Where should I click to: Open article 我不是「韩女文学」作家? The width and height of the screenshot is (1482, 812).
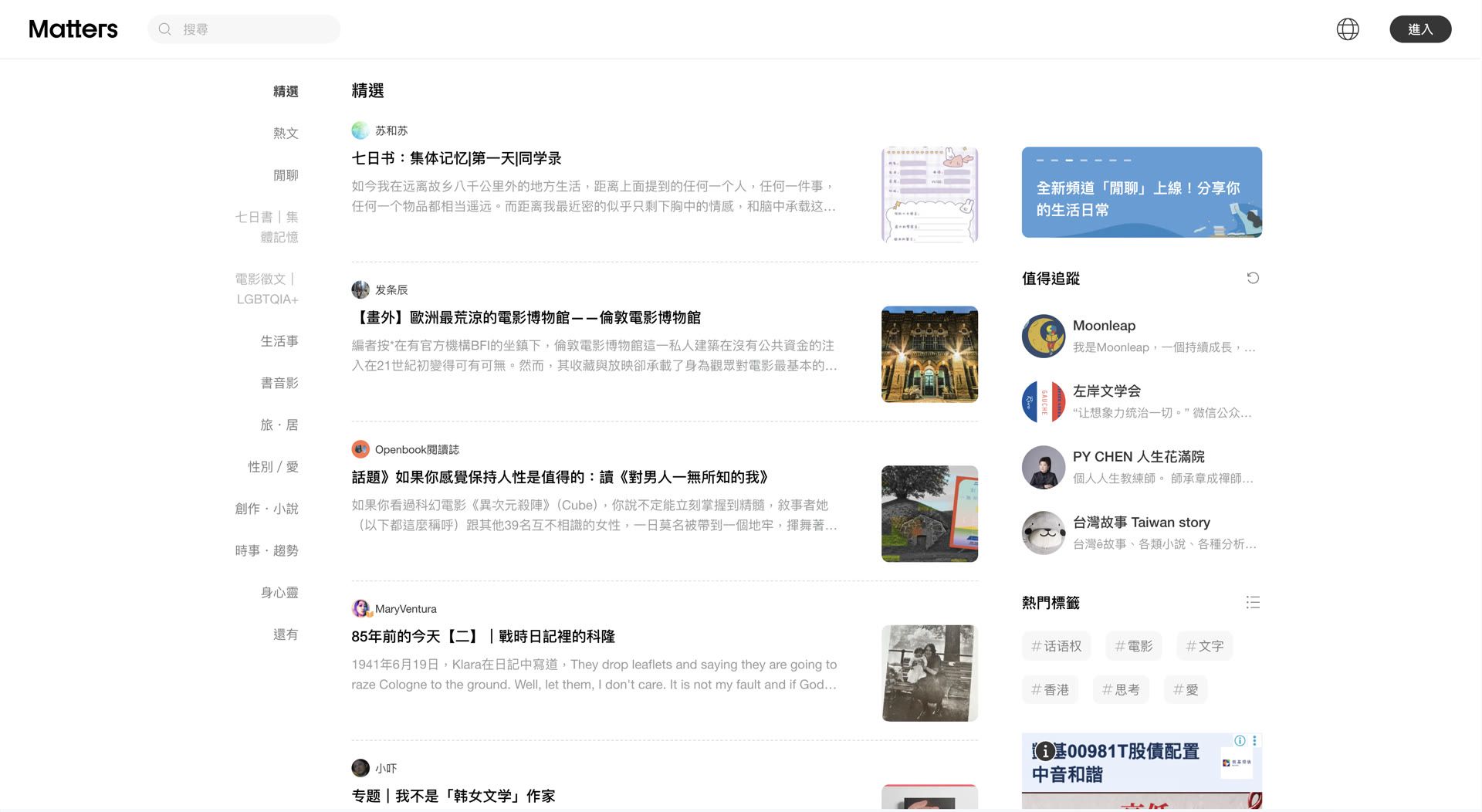tap(453, 796)
